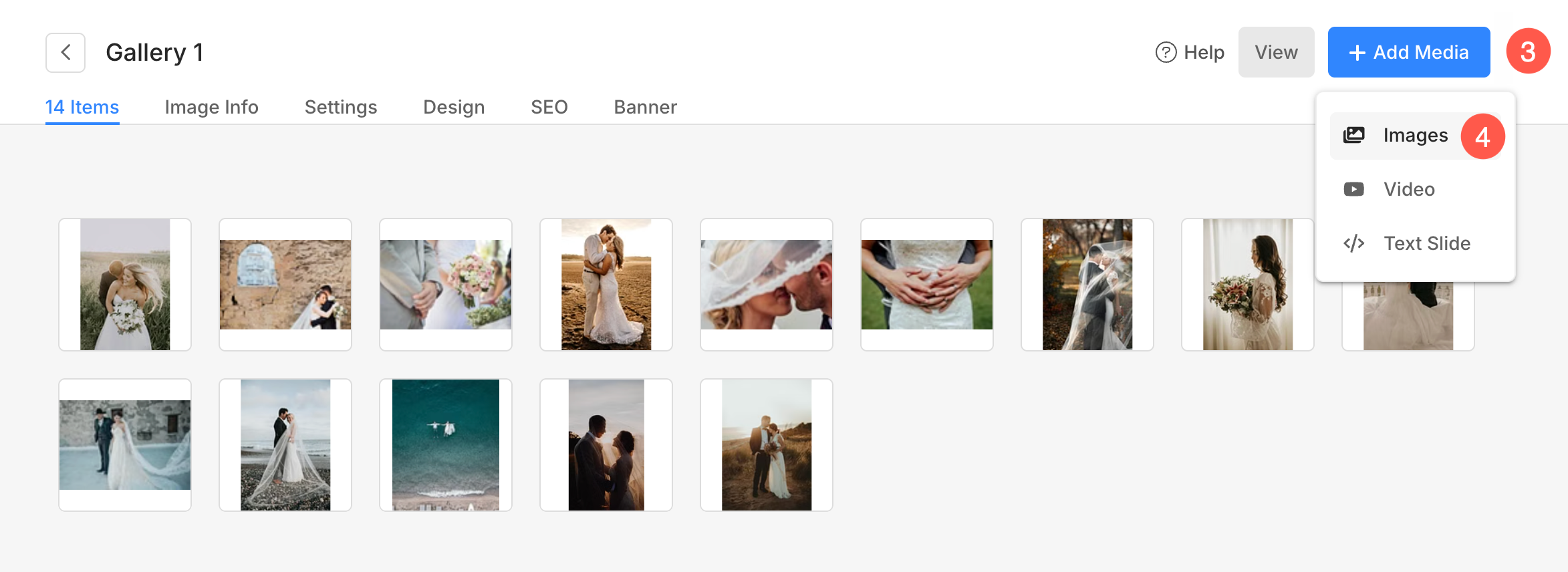The height and width of the screenshot is (572, 1568).
Task: Click the Video play icon in dropdown
Action: point(1353,190)
